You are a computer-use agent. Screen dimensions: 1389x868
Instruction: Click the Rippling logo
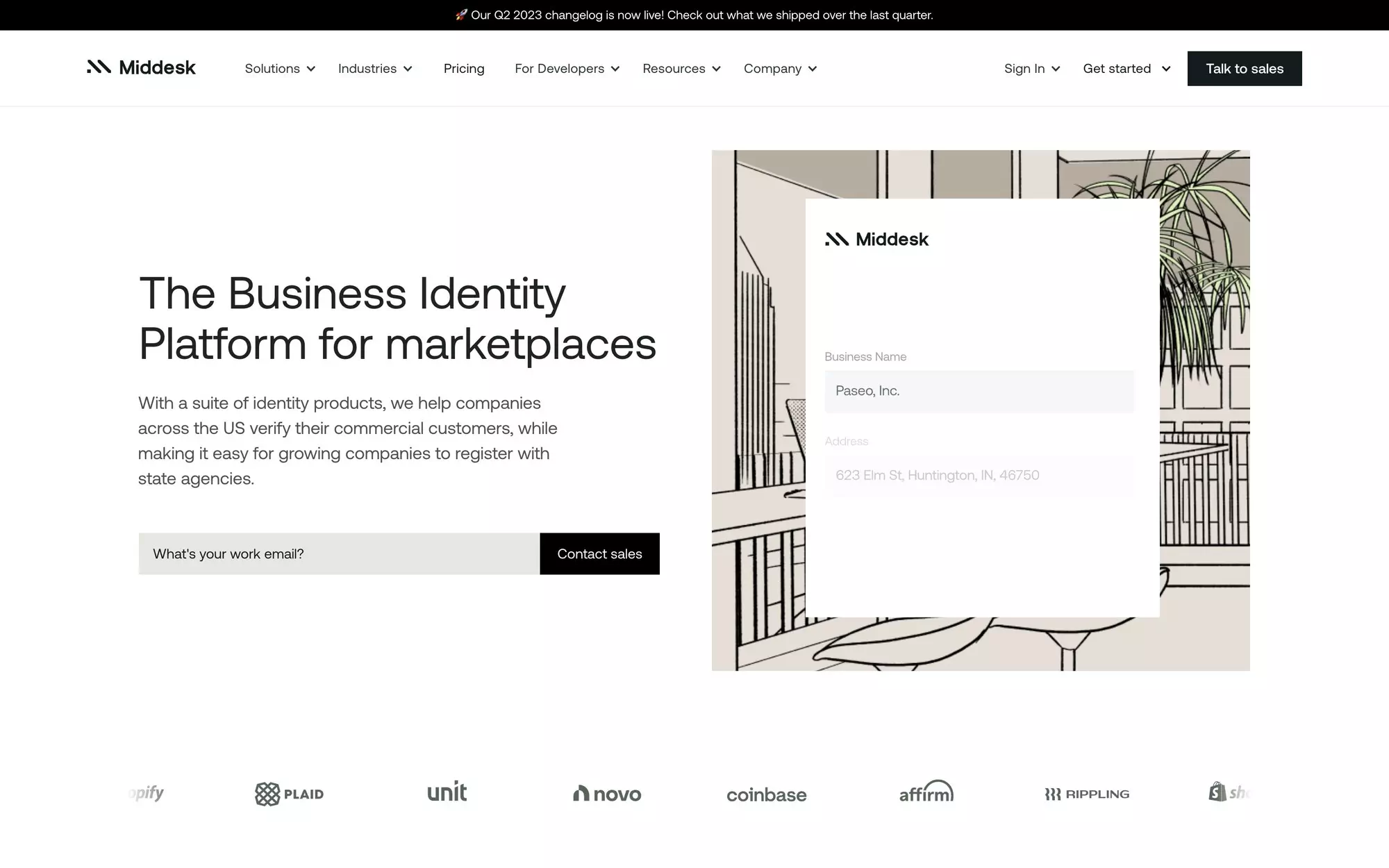(x=1087, y=794)
